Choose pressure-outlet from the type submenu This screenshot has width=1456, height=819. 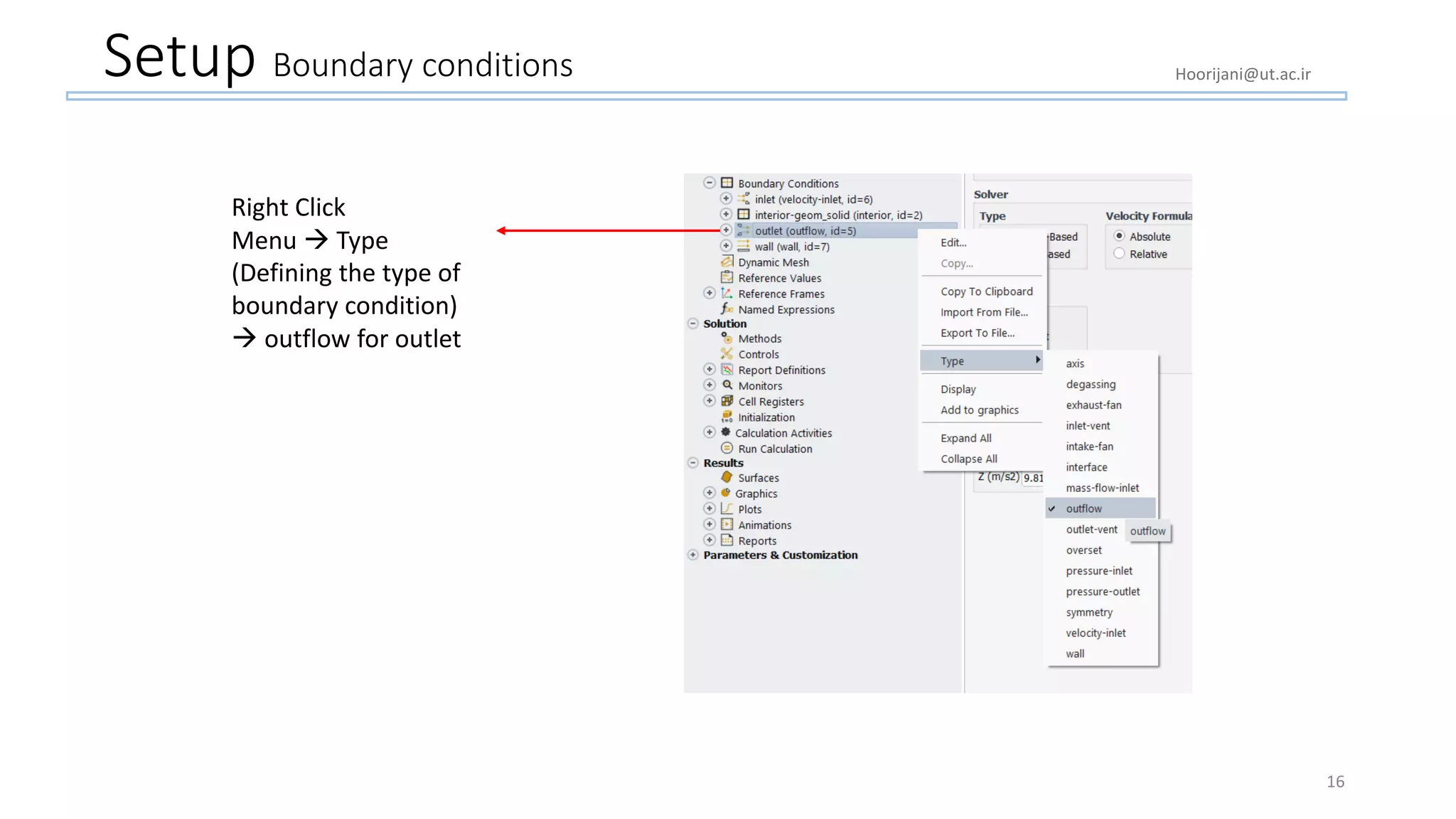(1102, 591)
